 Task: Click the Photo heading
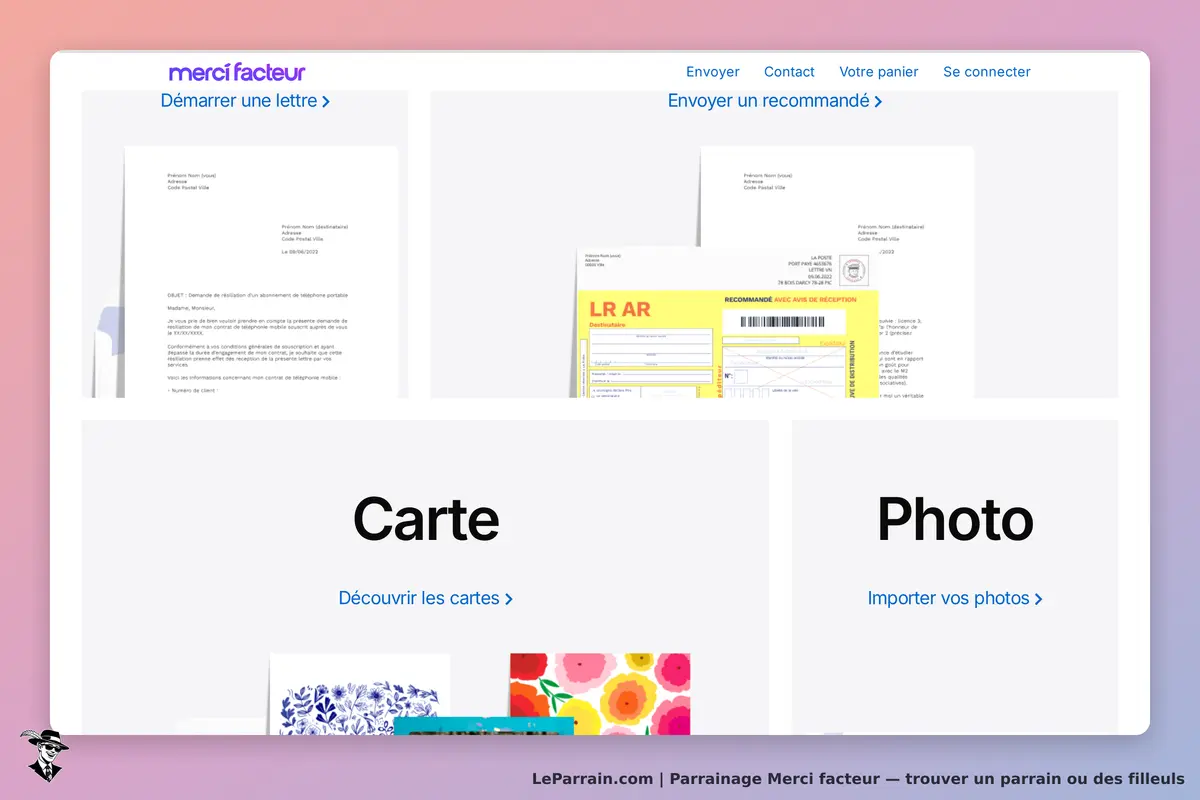(955, 519)
